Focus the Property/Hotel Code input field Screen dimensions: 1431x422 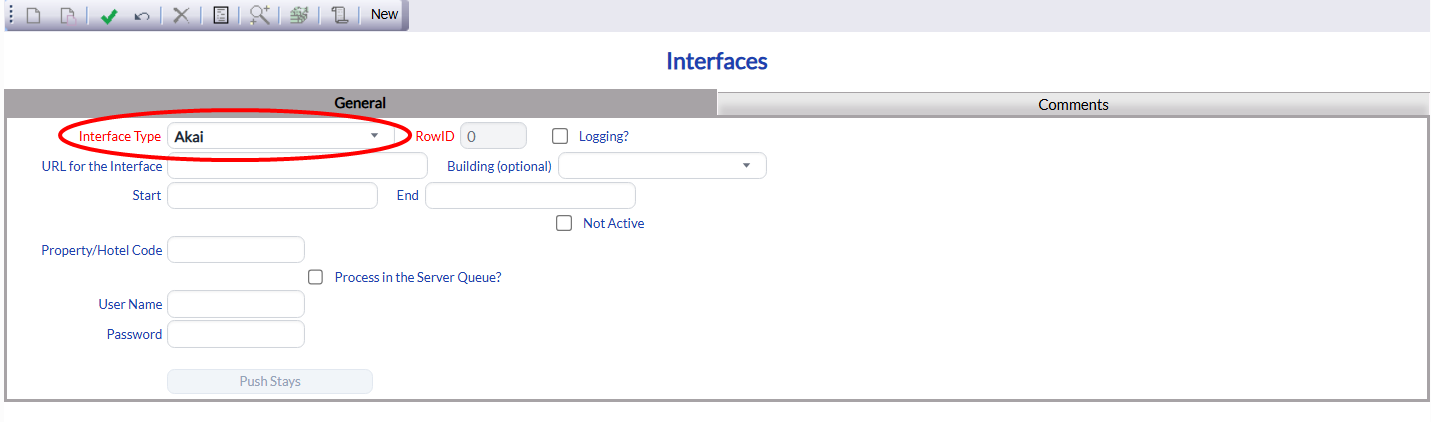[236, 250]
